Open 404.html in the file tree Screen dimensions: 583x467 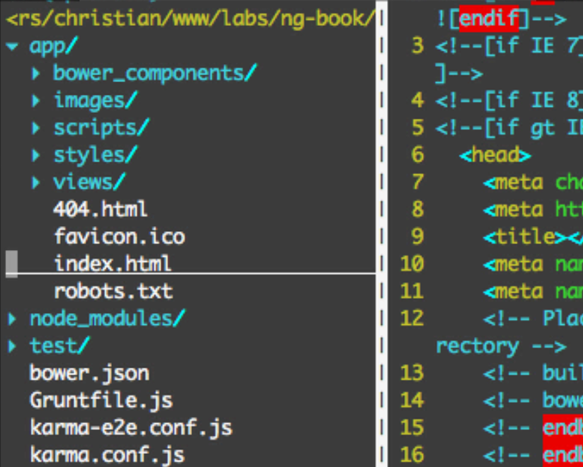101,209
